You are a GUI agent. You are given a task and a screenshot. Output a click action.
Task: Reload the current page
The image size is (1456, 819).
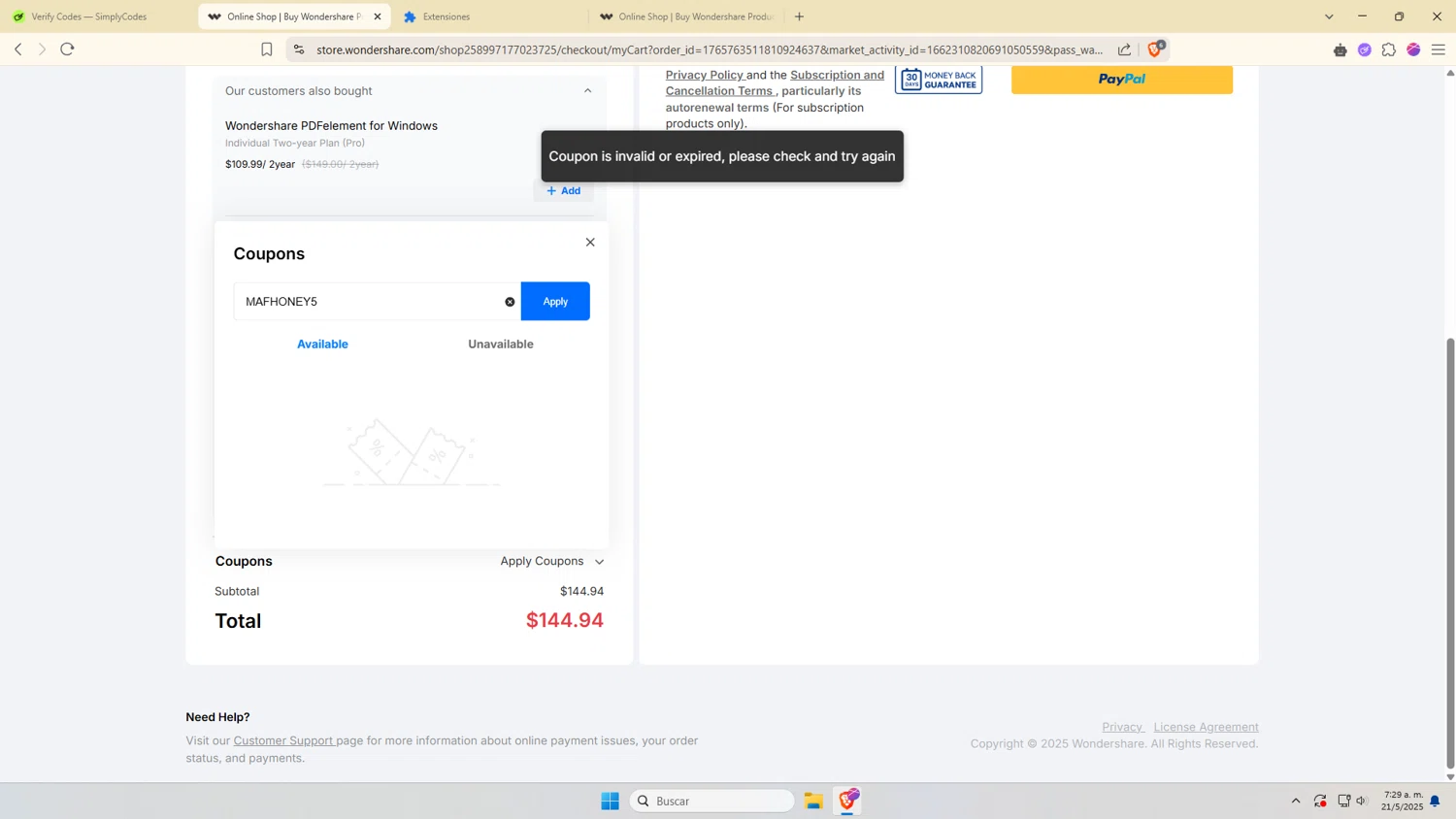[67, 49]
